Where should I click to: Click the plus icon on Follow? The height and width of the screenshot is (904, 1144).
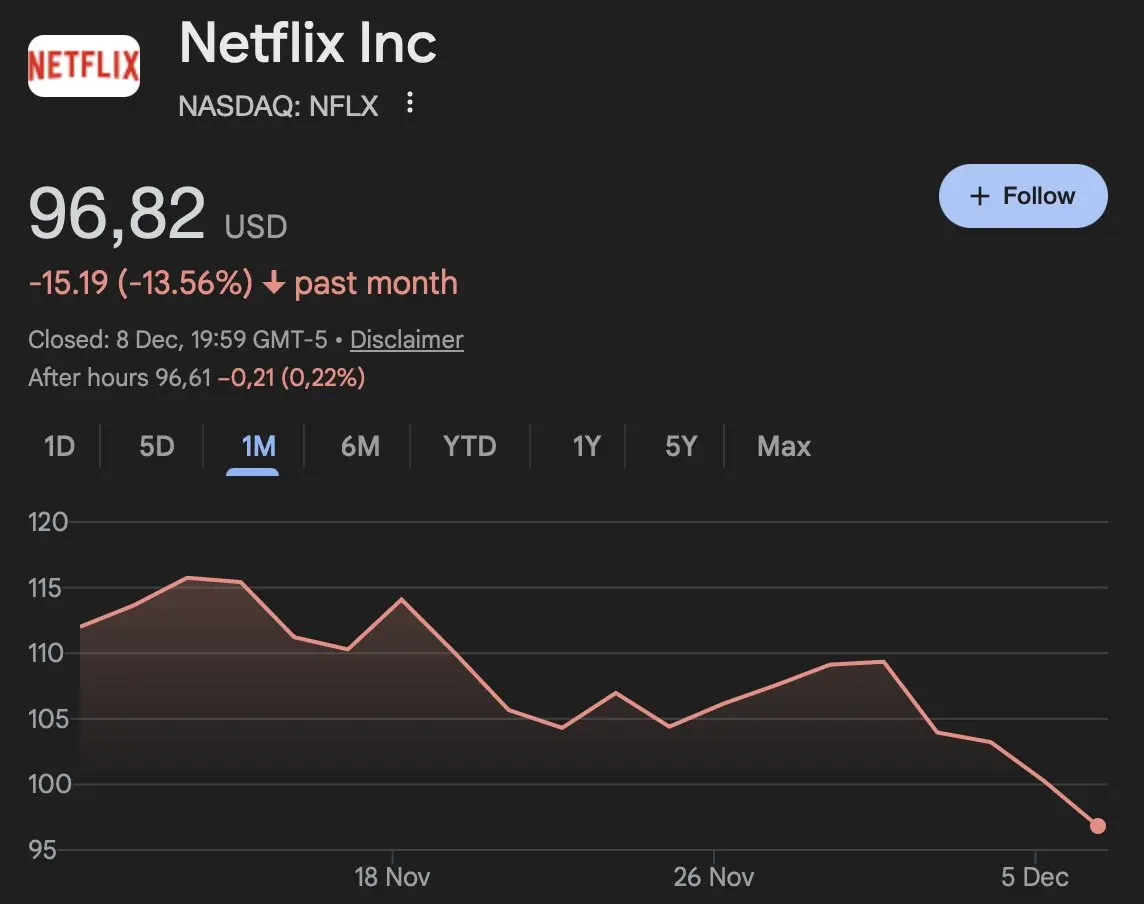981,196
